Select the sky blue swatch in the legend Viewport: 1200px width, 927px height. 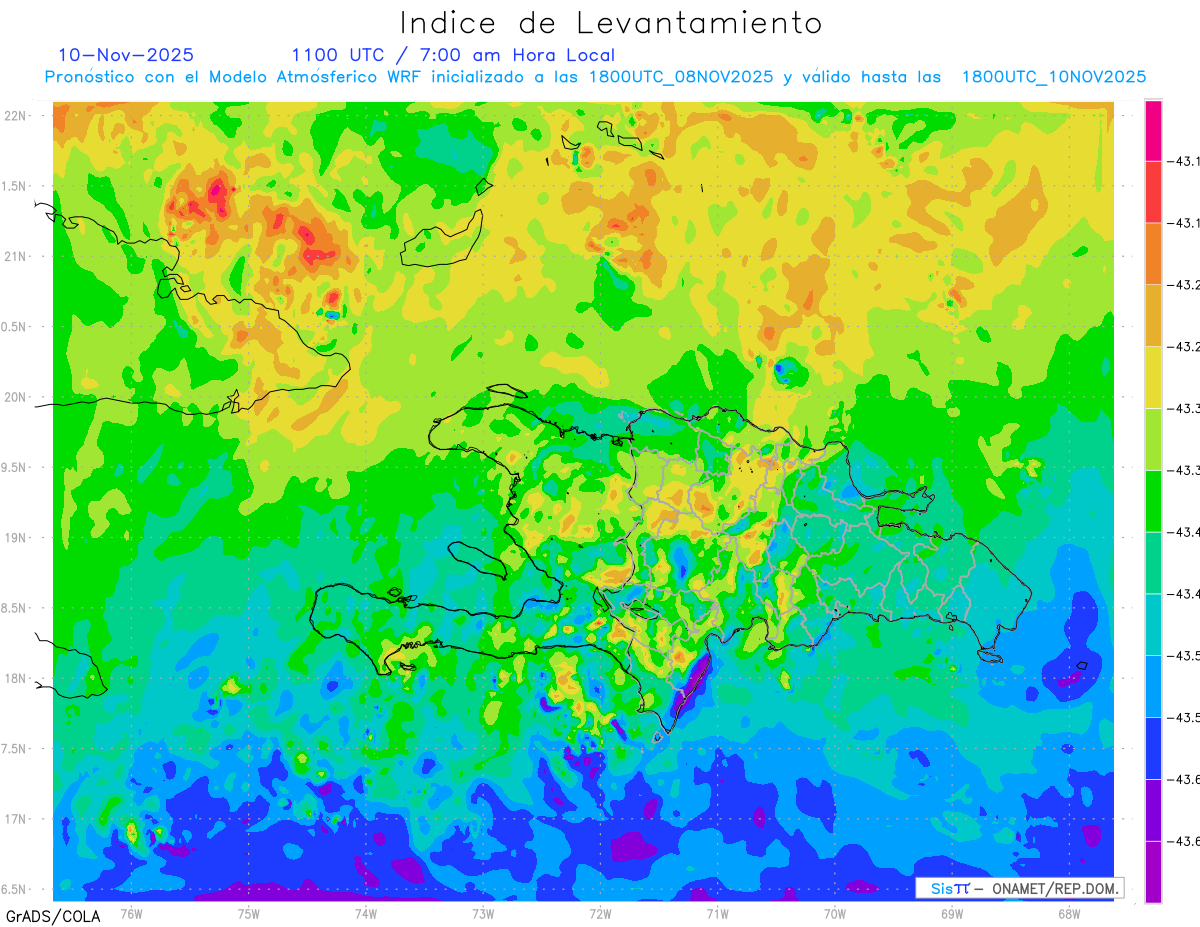(1153, 687)
